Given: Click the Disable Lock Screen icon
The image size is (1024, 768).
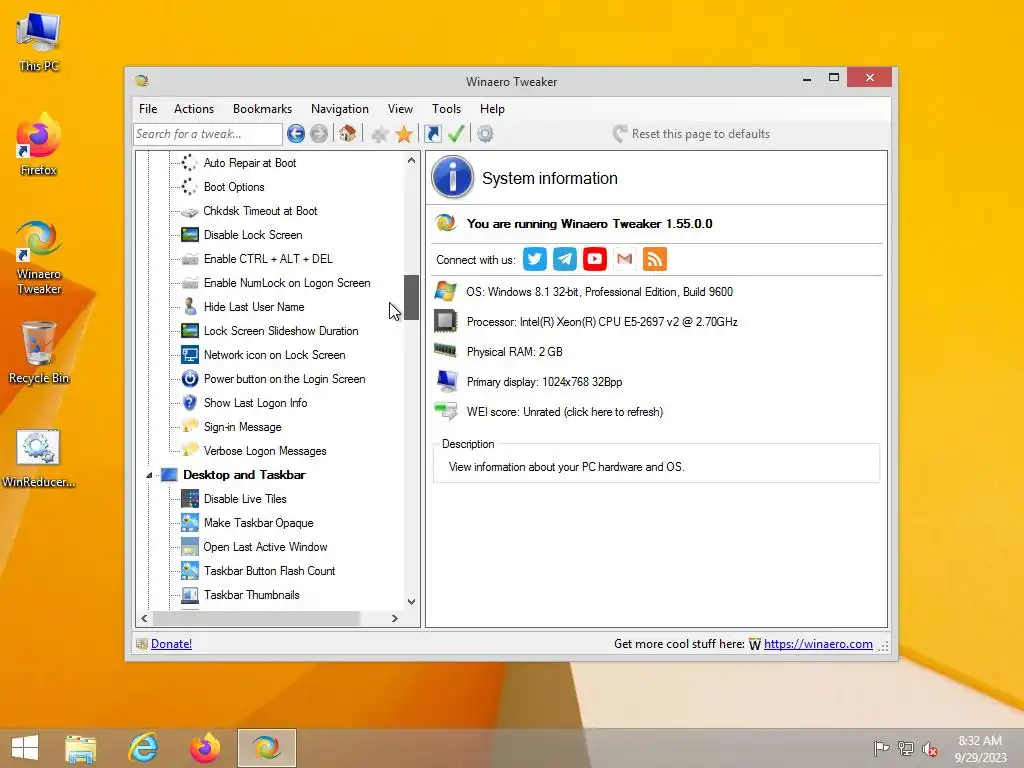Looking at the screenshot, I should (189, 234).
